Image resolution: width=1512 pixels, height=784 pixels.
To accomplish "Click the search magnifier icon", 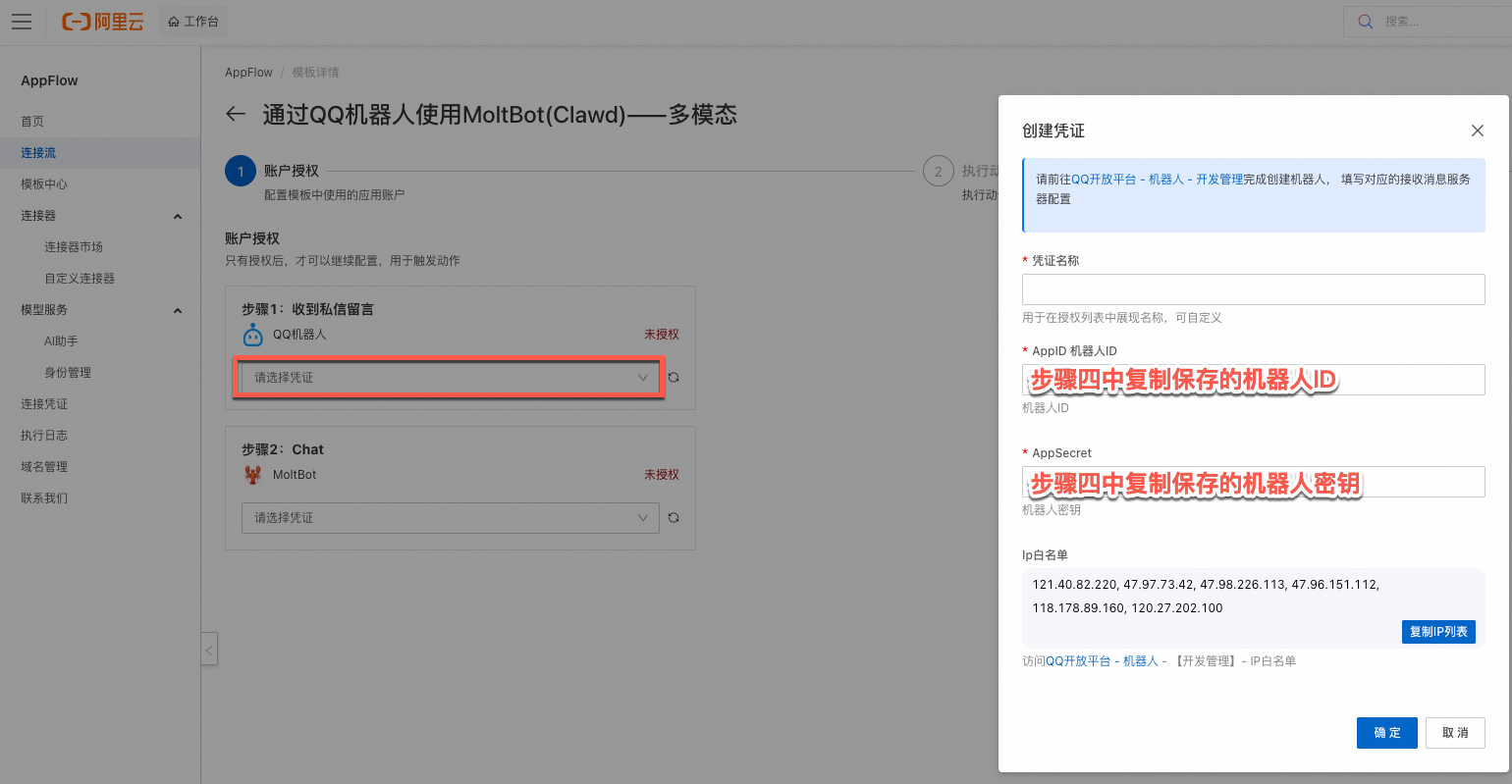I will tap(1365, 22).
